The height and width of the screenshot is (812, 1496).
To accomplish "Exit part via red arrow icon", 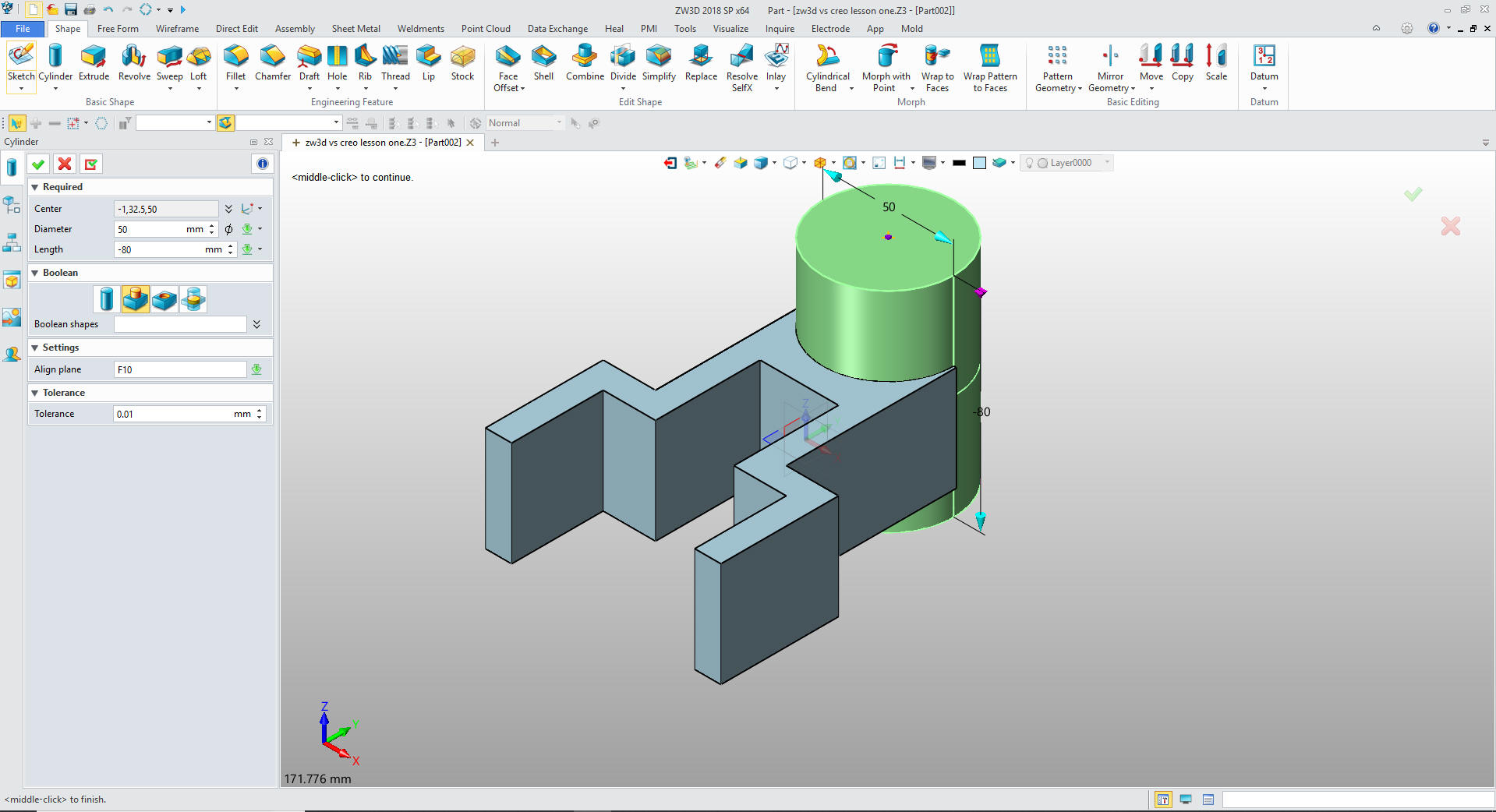I will tap(670, 163).
